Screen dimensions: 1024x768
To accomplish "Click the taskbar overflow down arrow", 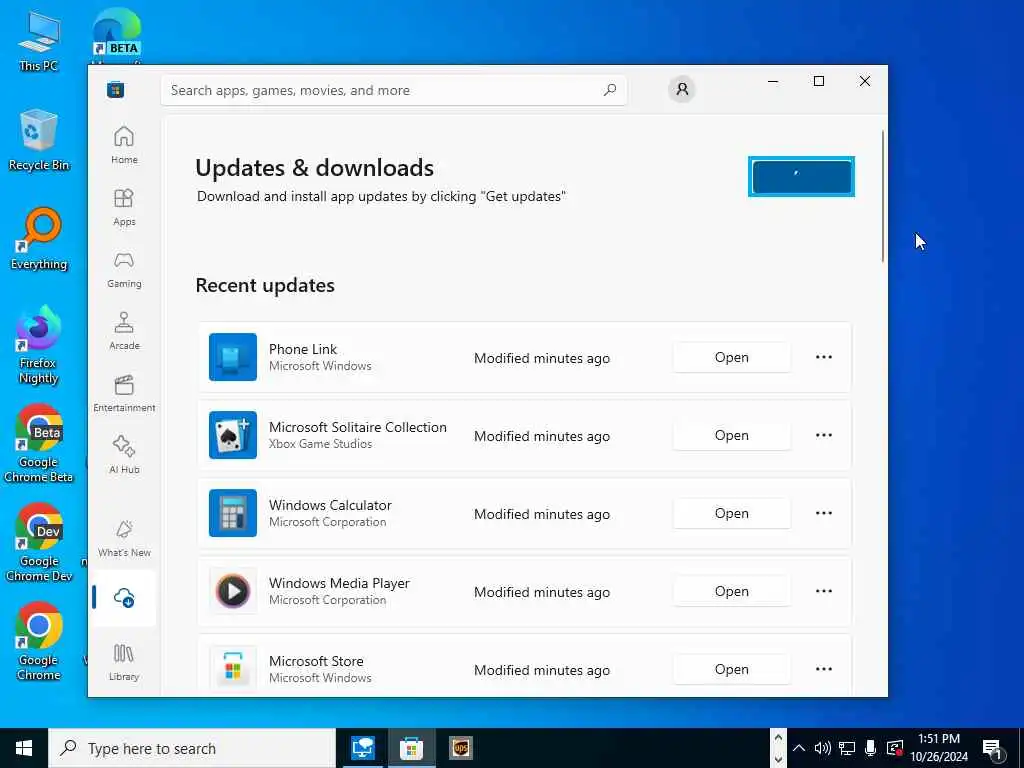I will click(778, 760).
